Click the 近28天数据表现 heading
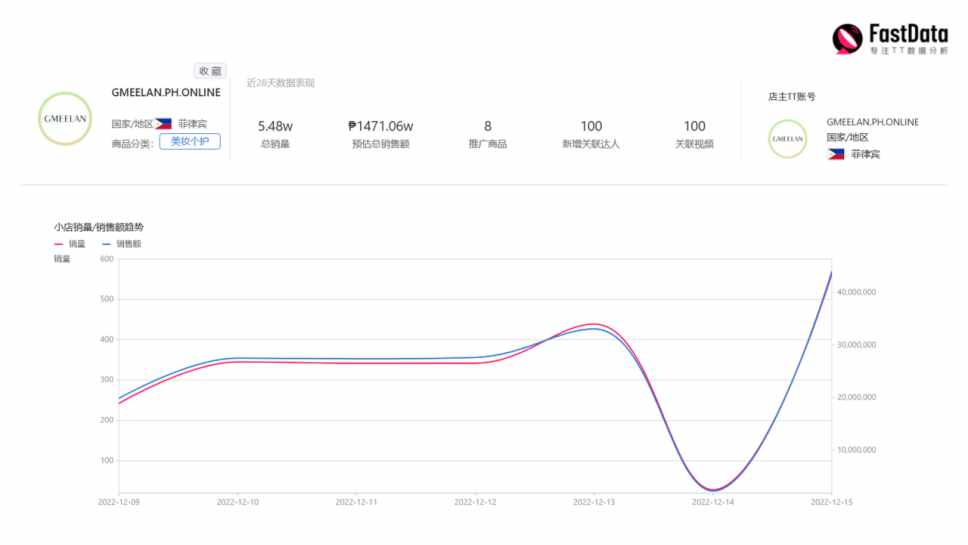This screenshot has width=968, height=545. 281,83
